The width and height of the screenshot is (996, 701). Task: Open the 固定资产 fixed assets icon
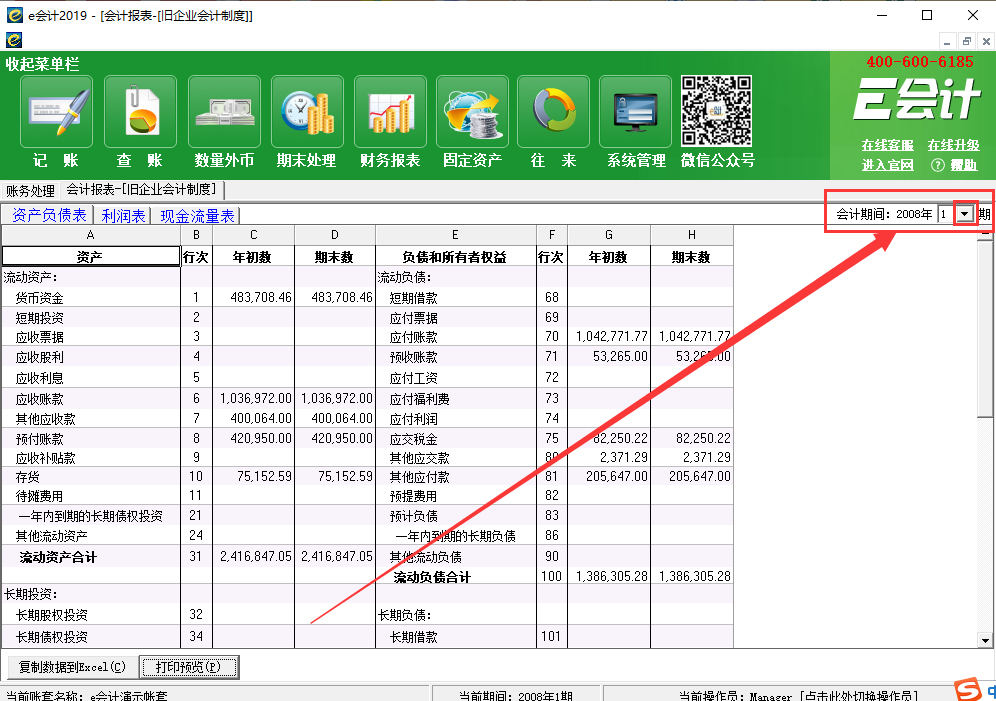point(473,112)
